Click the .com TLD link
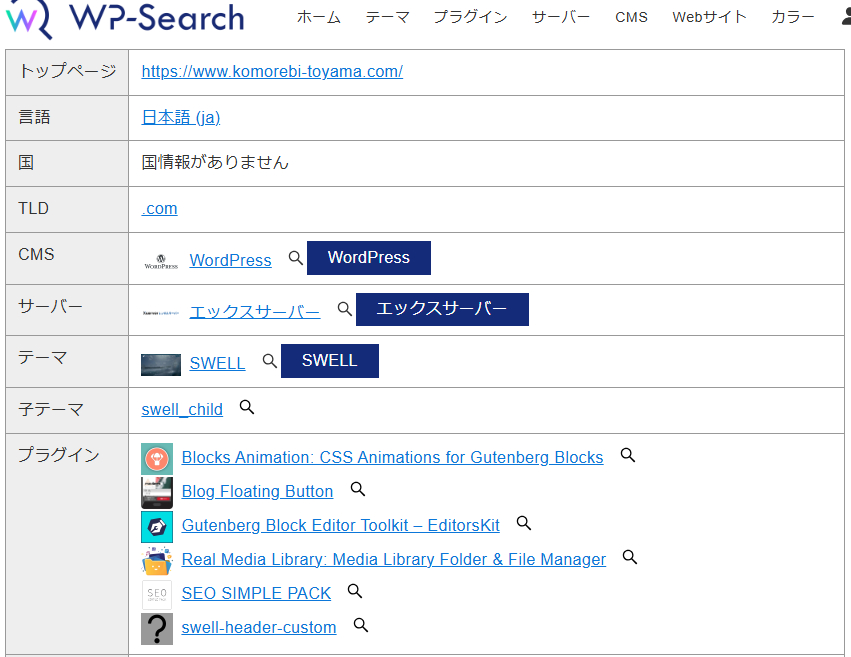This screenshot has width=851, height=657. pos(159,208)
